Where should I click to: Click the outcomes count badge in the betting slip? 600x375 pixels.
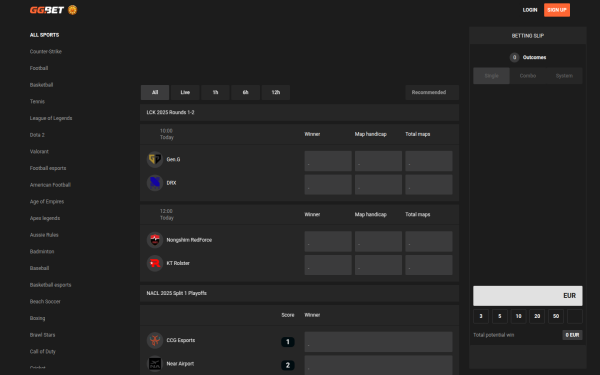tap(514, 57)
